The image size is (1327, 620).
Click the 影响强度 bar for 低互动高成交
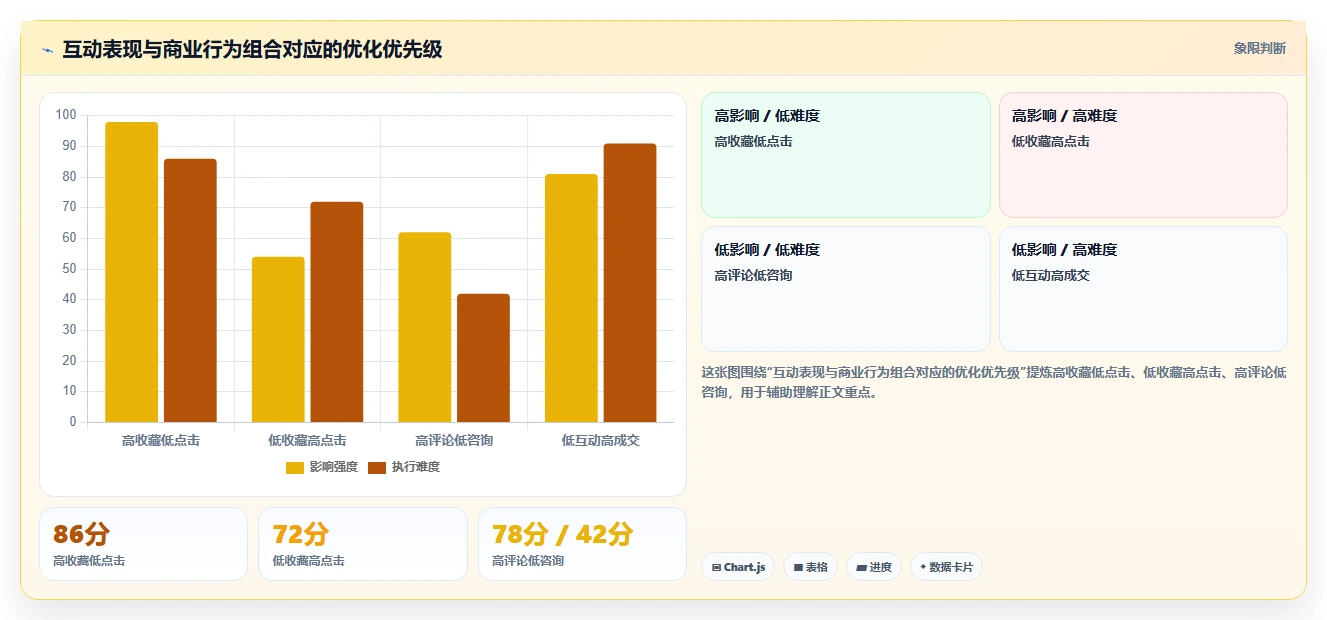(571, 298)
